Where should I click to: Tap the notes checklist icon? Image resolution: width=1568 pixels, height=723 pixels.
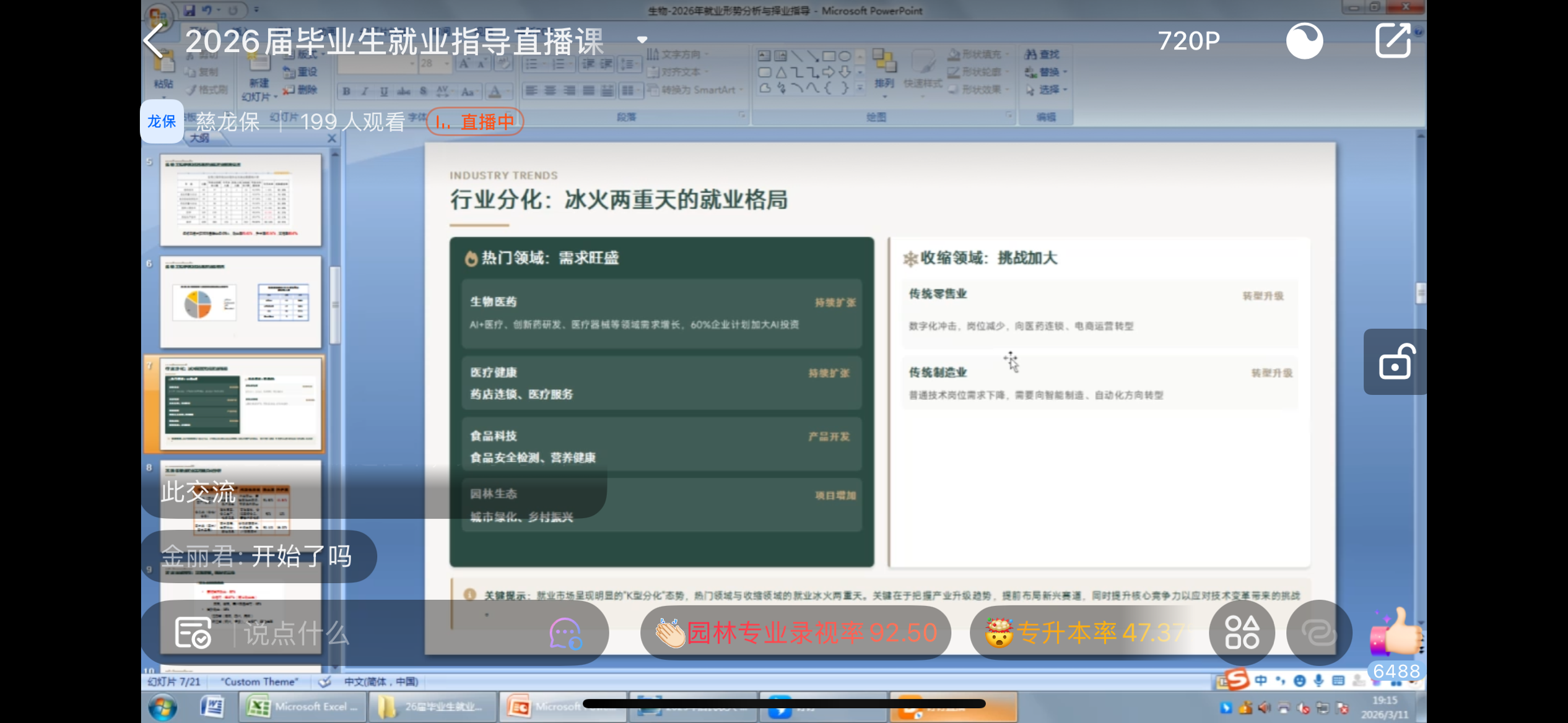[193, 633]
